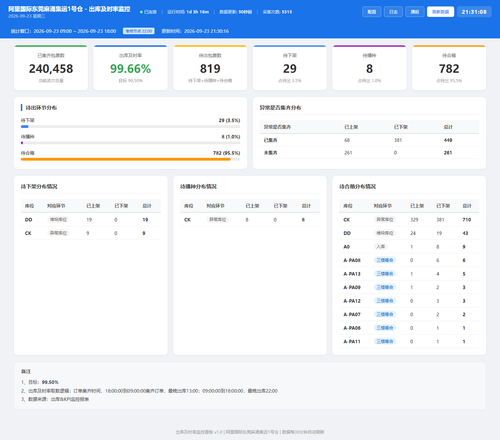Click value 381 in 已集齐 row
Image resolution: width=500 pixels, height=440 pixels.
pos(398,140)
